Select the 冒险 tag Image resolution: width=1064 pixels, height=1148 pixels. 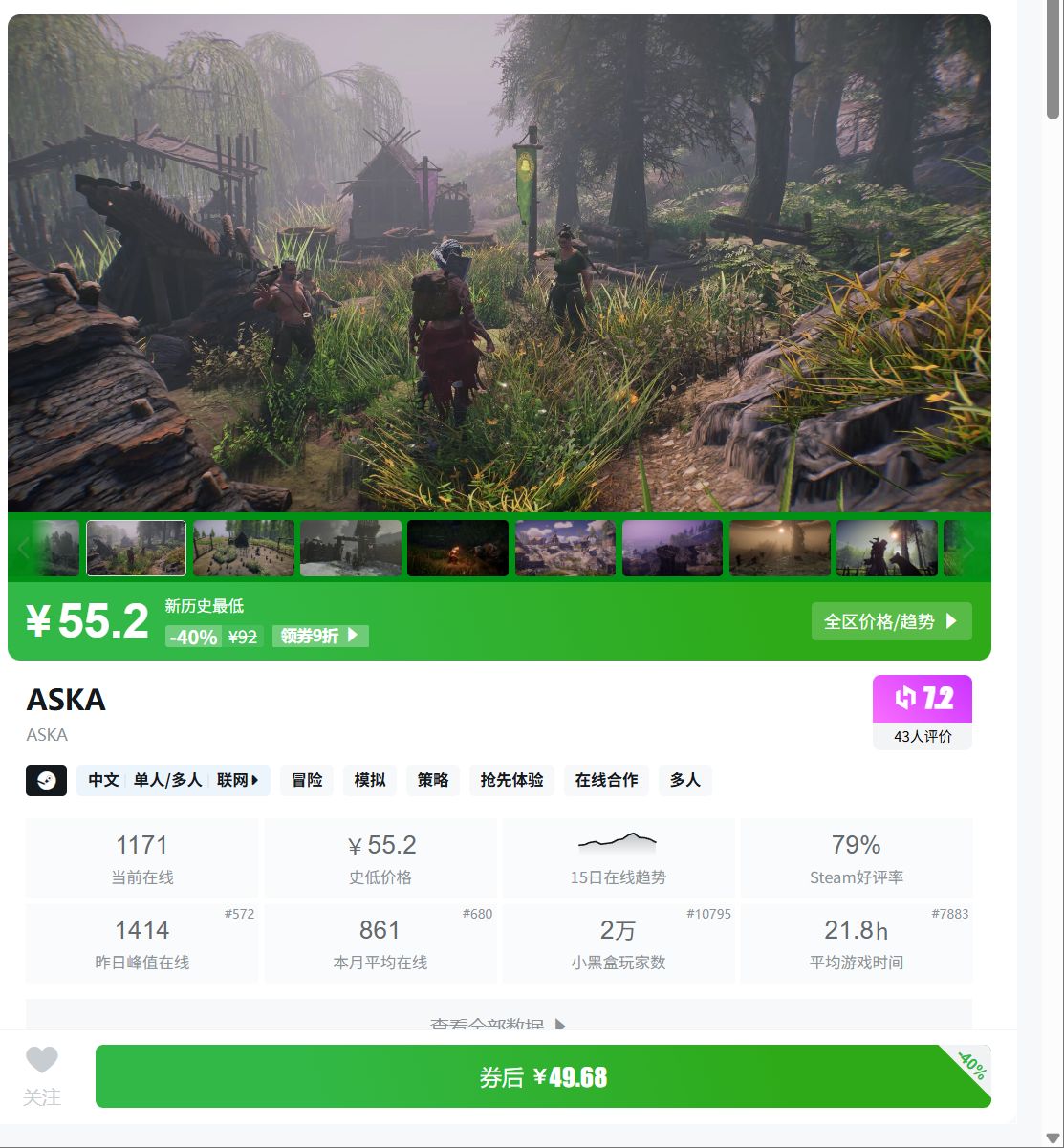[x=307, y=780]
